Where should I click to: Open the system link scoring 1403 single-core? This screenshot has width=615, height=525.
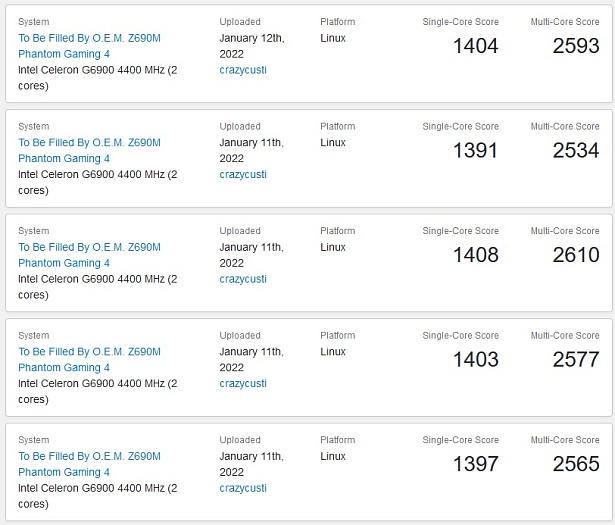89,360
